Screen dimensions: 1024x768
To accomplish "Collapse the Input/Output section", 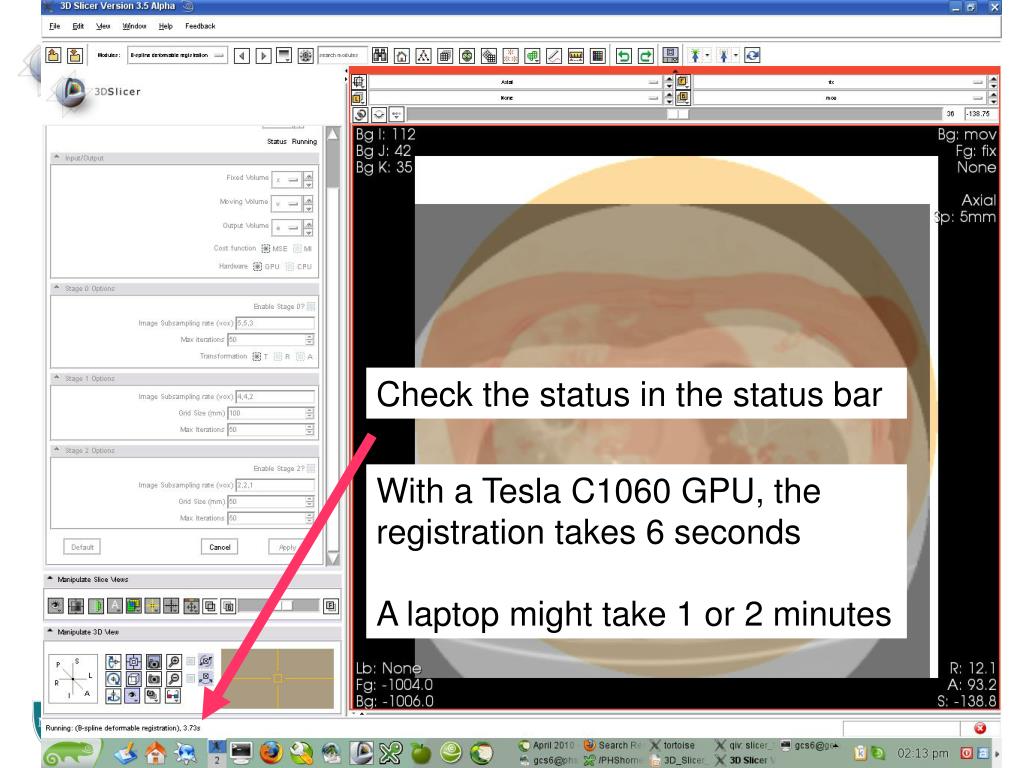I will coord(57,158).
